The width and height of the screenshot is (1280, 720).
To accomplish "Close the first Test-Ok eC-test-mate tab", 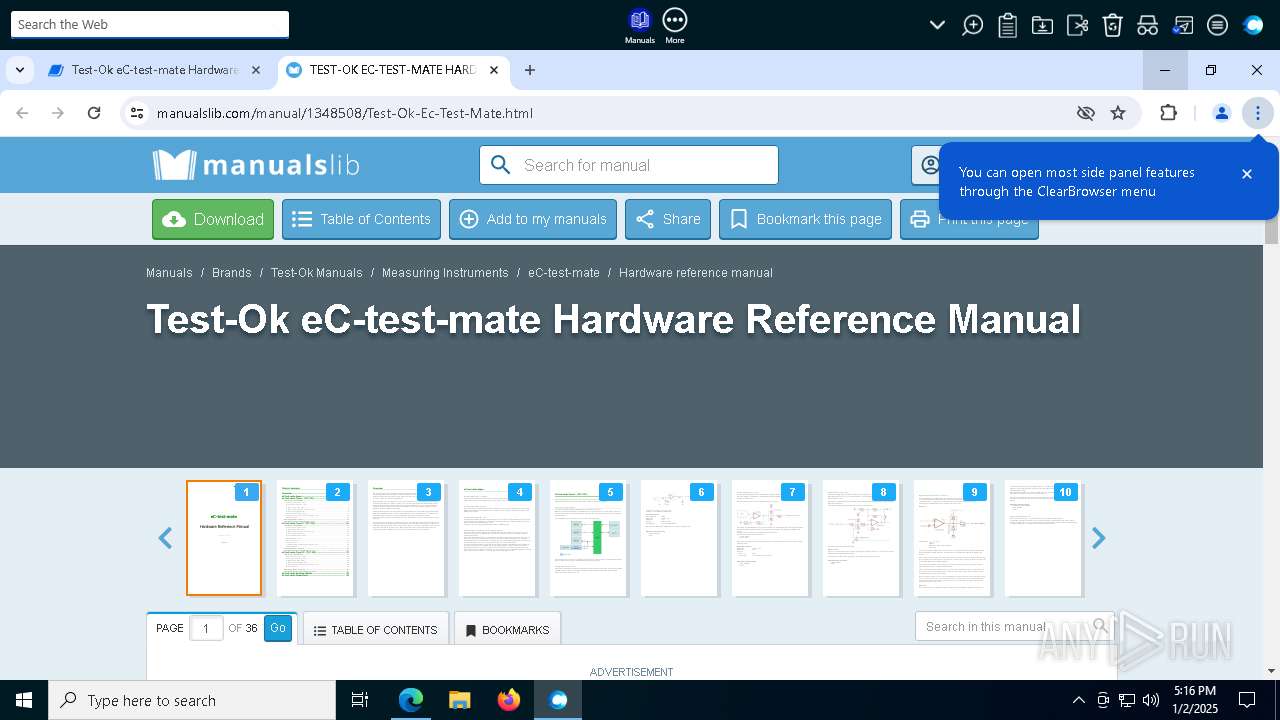I will pyautogui.click(x=256, y=70).
